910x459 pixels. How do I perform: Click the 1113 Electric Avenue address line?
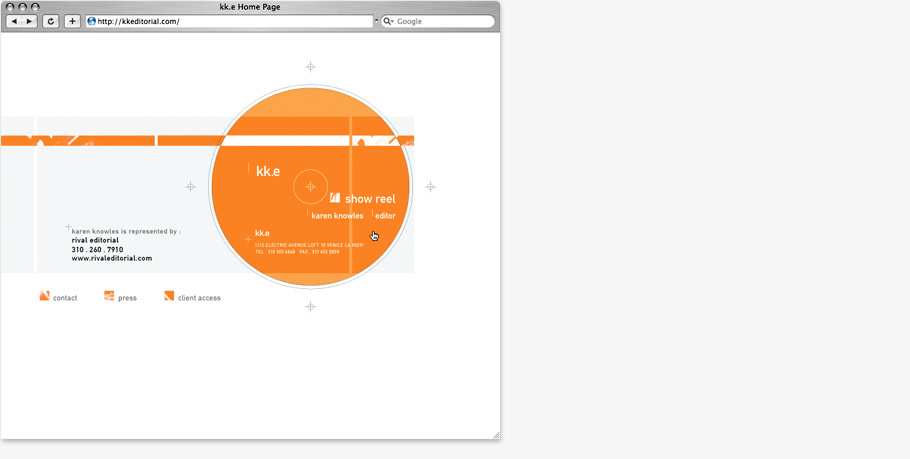(309, 245)
